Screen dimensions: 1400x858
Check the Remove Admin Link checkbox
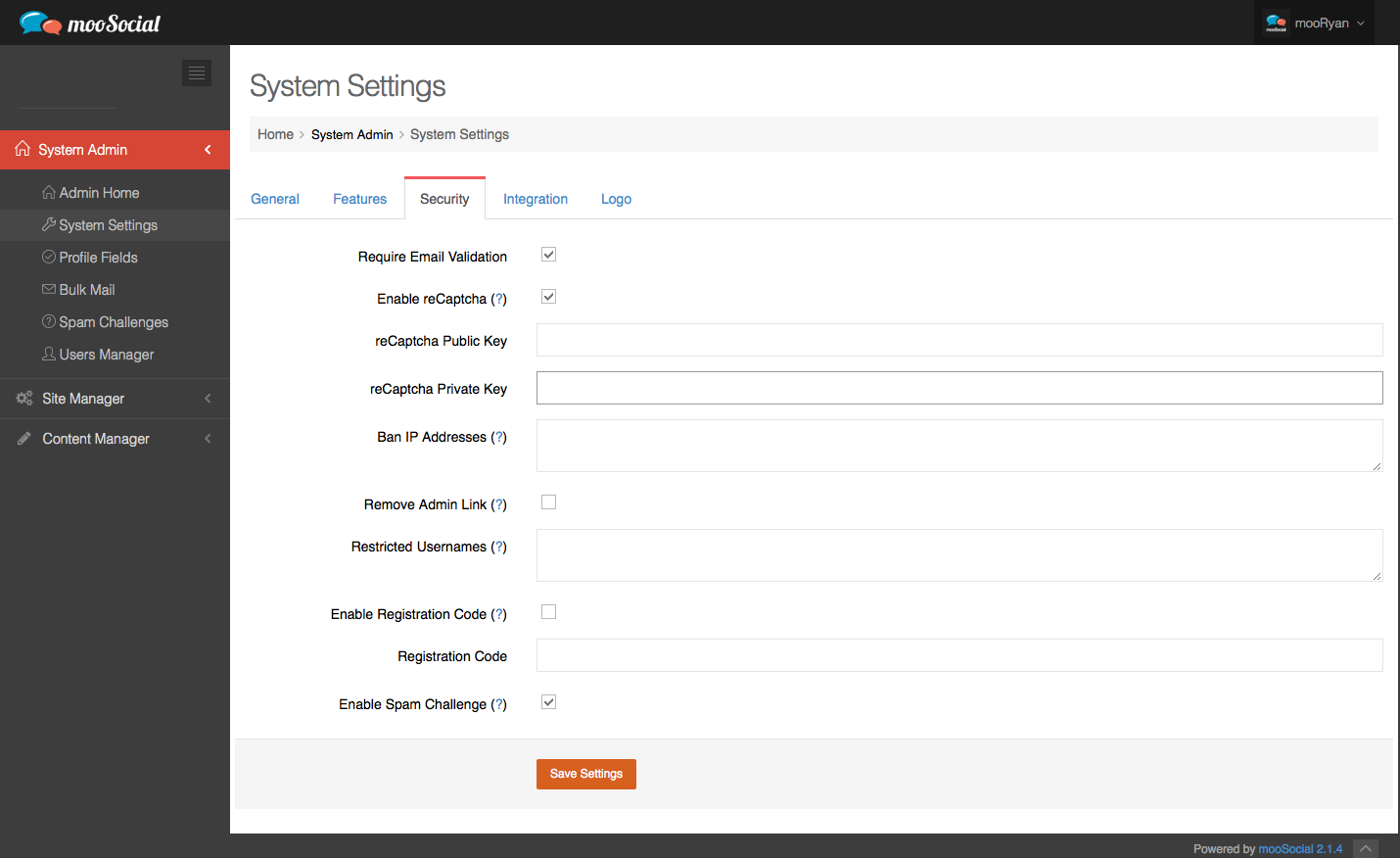tap(548, 502)
